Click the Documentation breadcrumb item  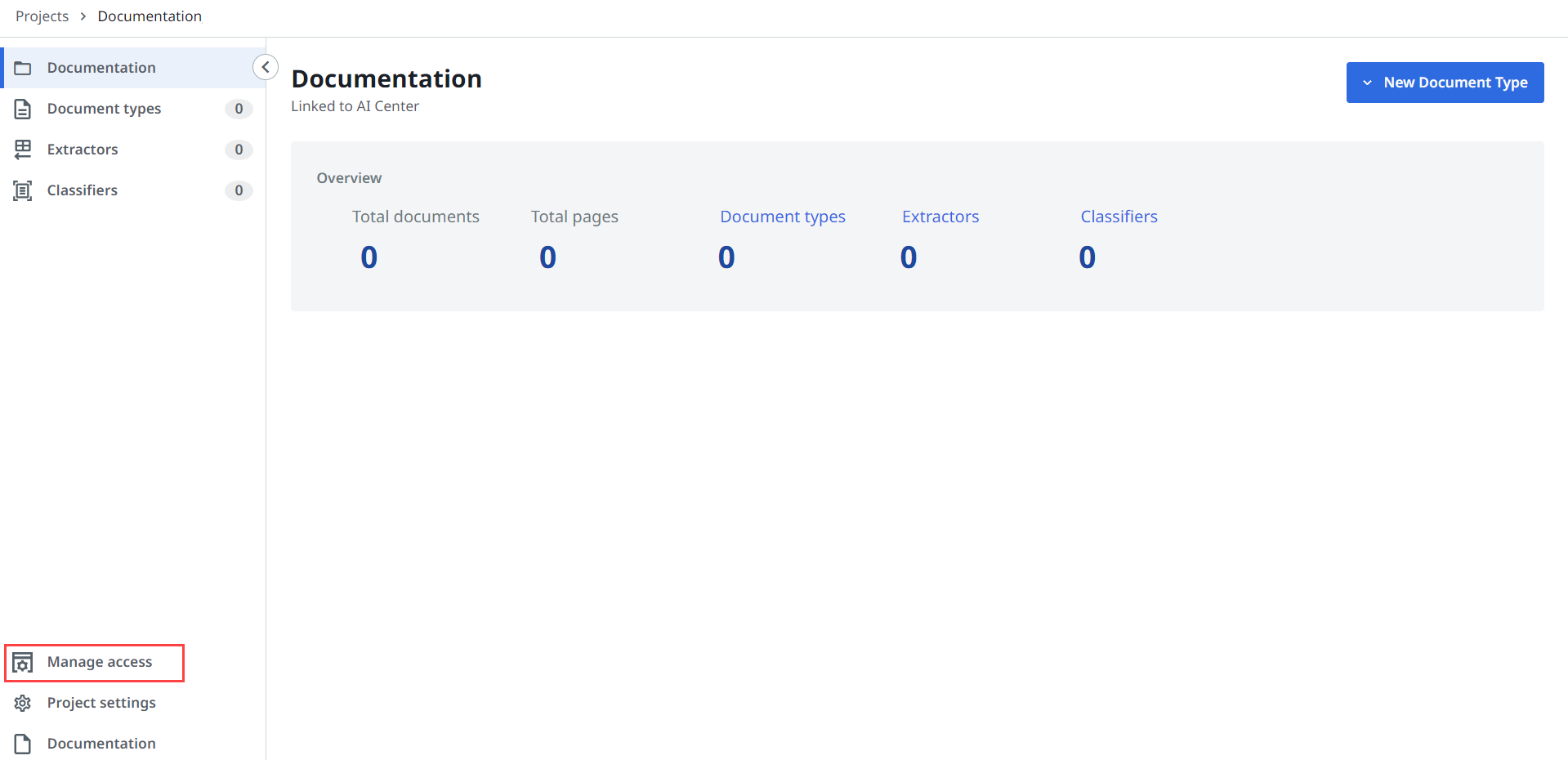[x=150, y=16]
